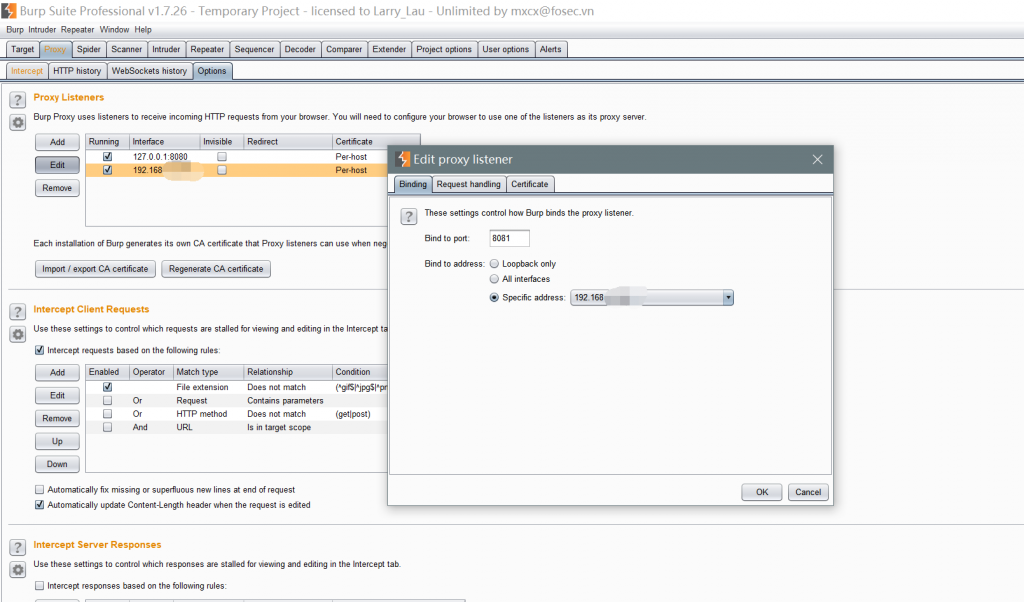Click Edit button for intercept rules
This screenshot has height=602, width=1024.
[57, 395]
